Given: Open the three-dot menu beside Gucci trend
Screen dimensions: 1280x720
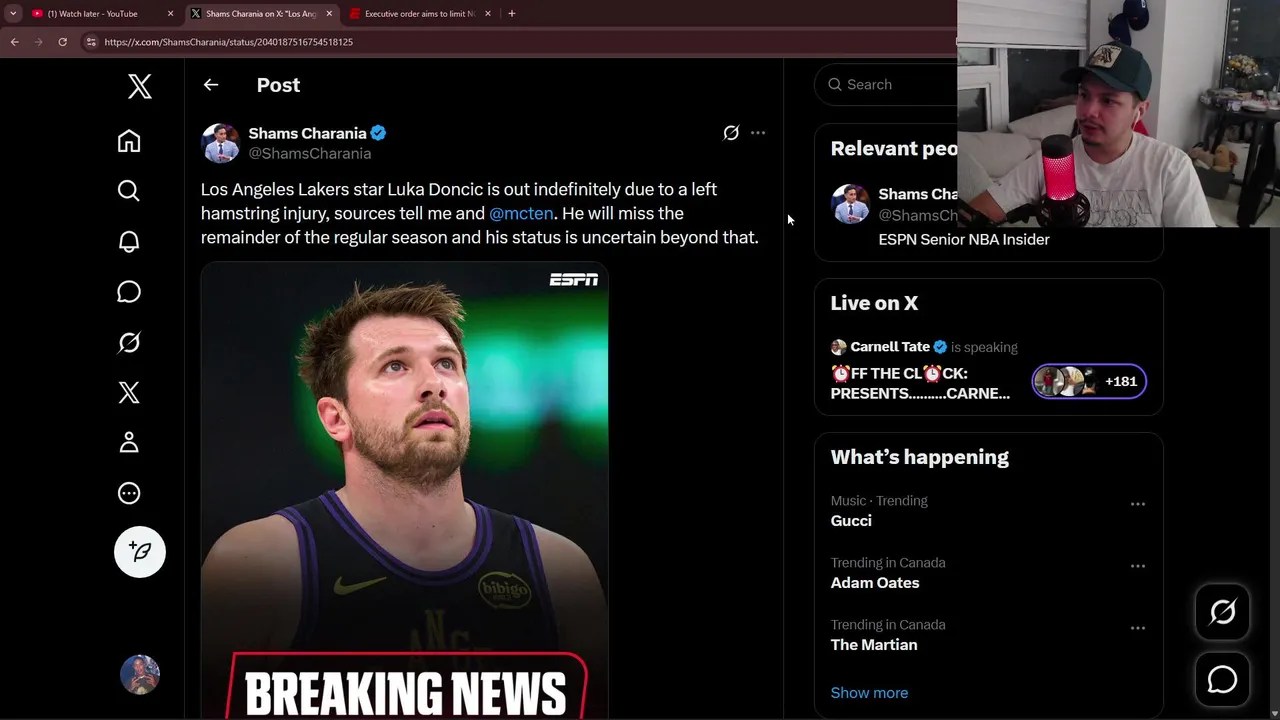Looking at the screenshot, I should tap(1138, 504).
